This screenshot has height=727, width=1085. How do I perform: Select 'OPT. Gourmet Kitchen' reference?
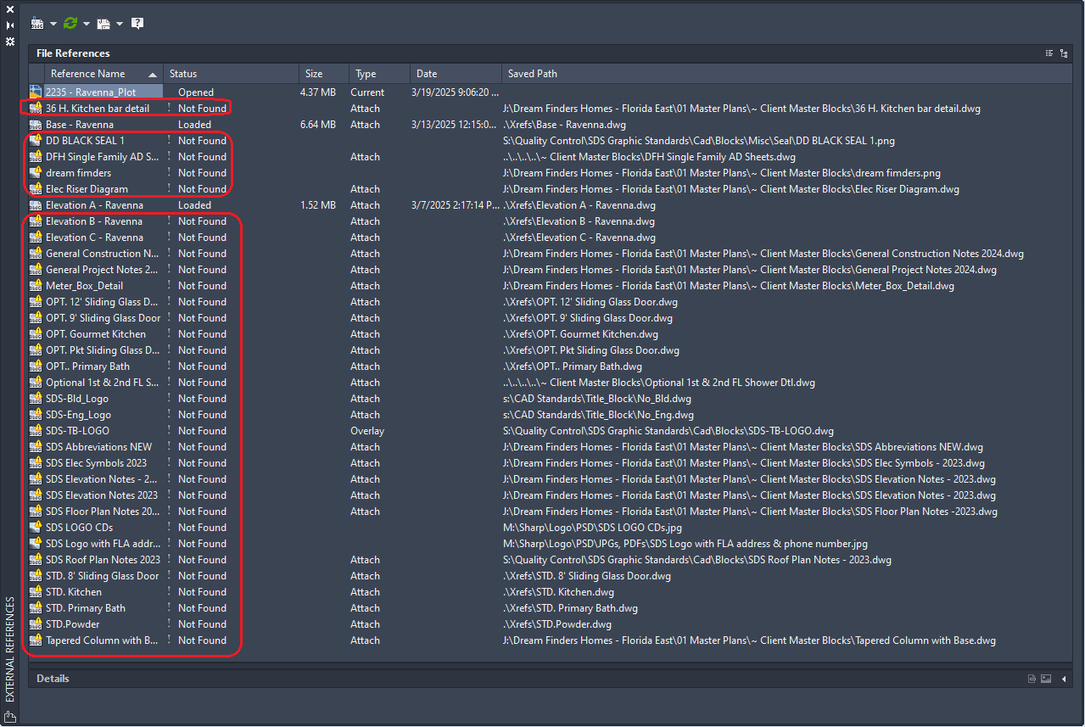(95, 333)
